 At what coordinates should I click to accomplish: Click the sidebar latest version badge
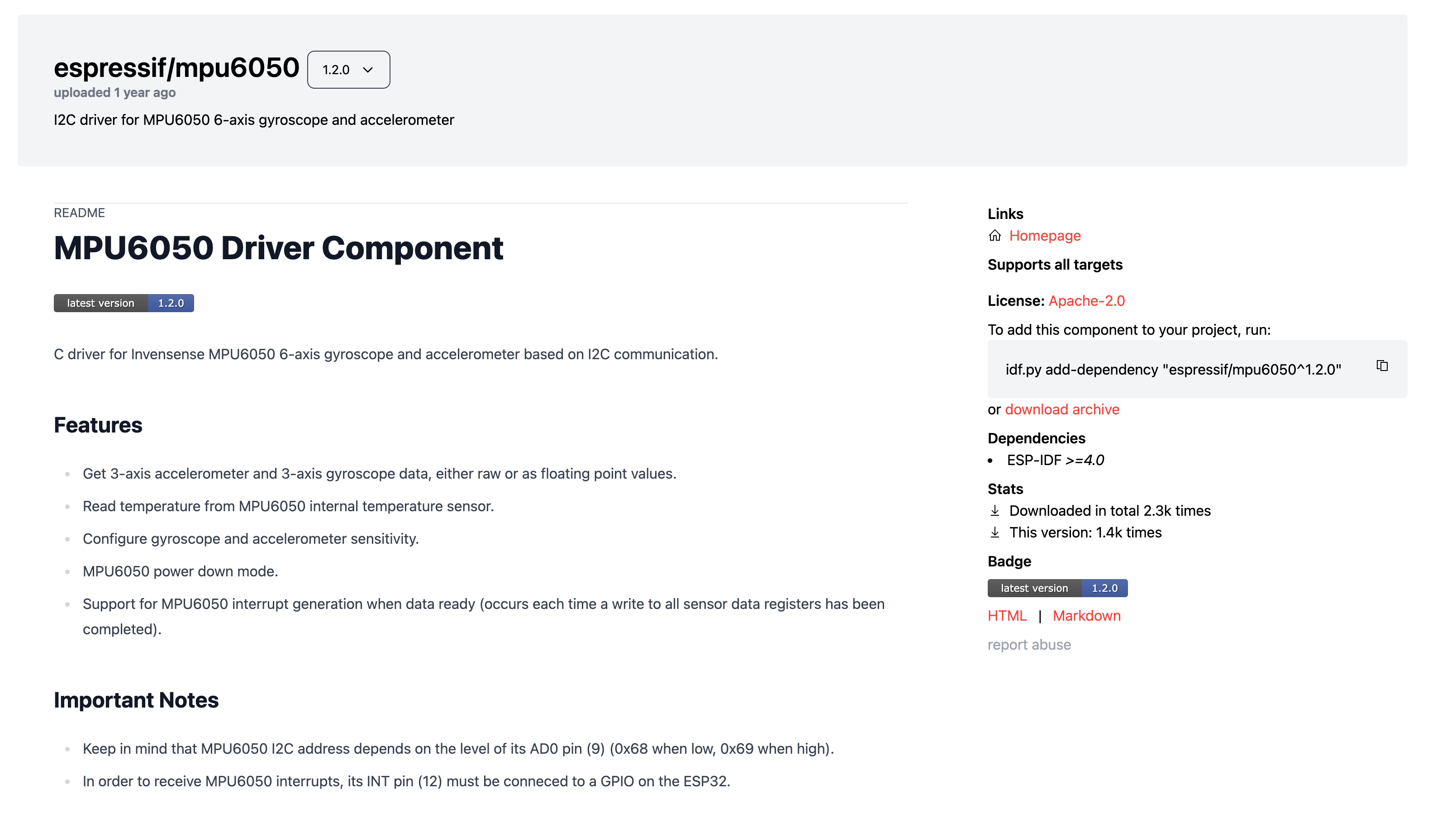click(1057, 588)
